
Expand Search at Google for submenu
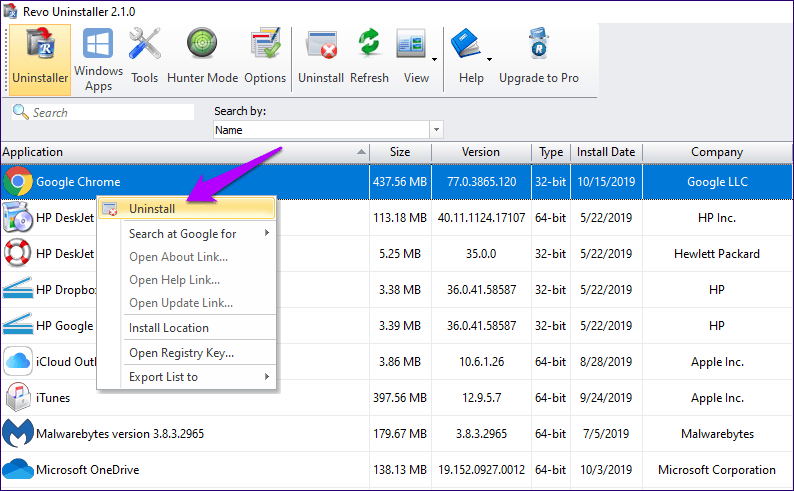(267, 233)
